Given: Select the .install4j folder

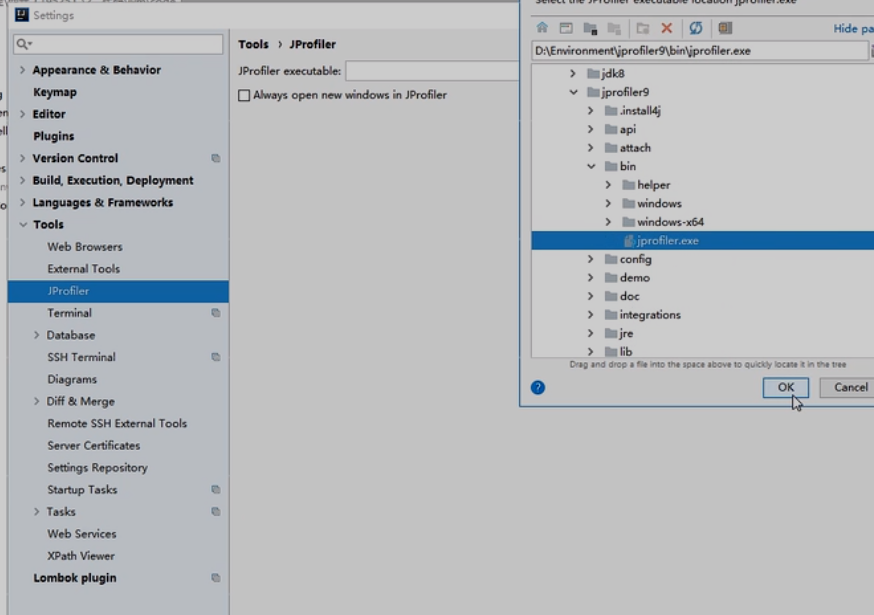Looking at the screenshot, I should click(x=640, y=111).
